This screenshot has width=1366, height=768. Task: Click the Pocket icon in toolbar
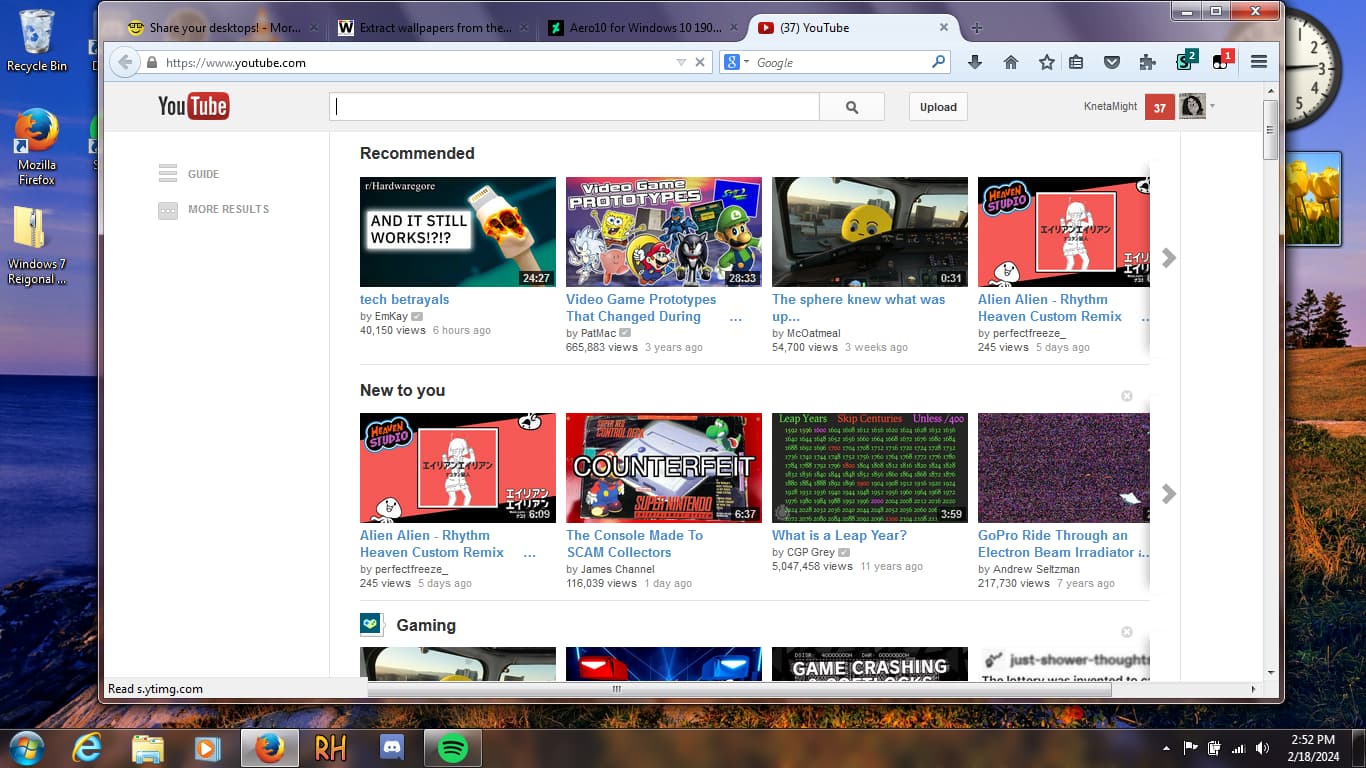coord(1111,62)
